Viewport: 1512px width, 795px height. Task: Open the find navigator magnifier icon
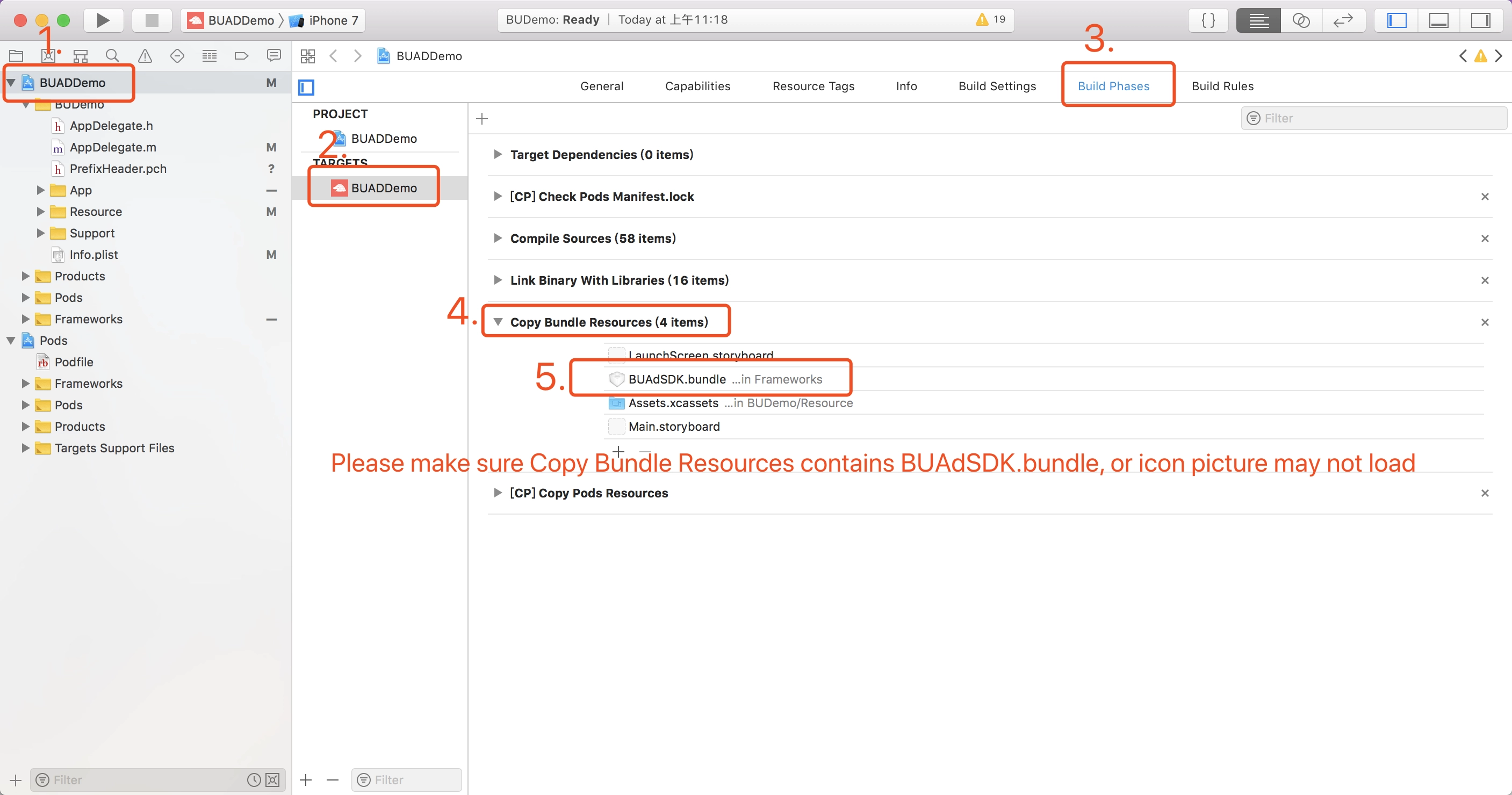112,56
